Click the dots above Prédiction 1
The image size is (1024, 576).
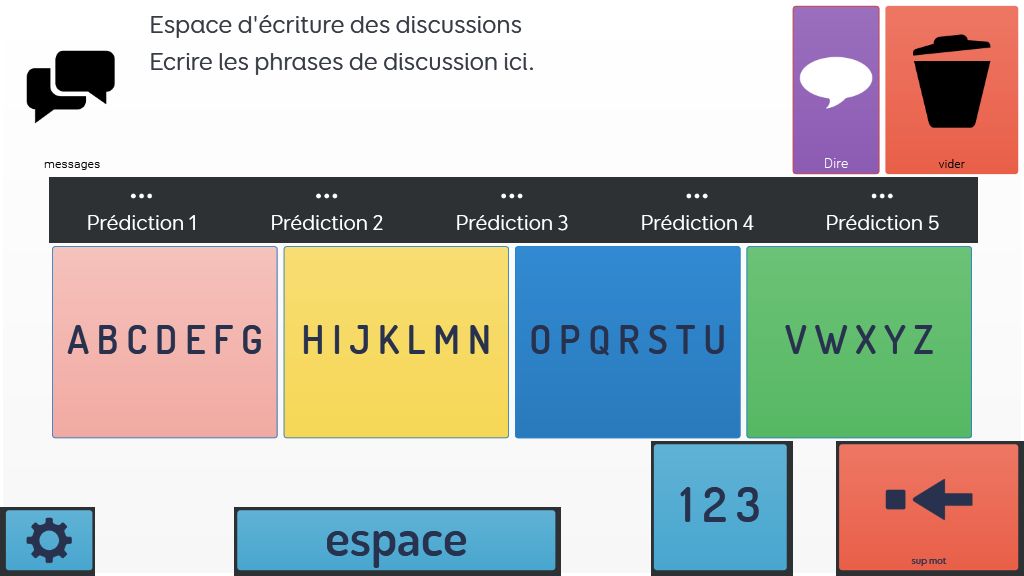tap(141, 196)
